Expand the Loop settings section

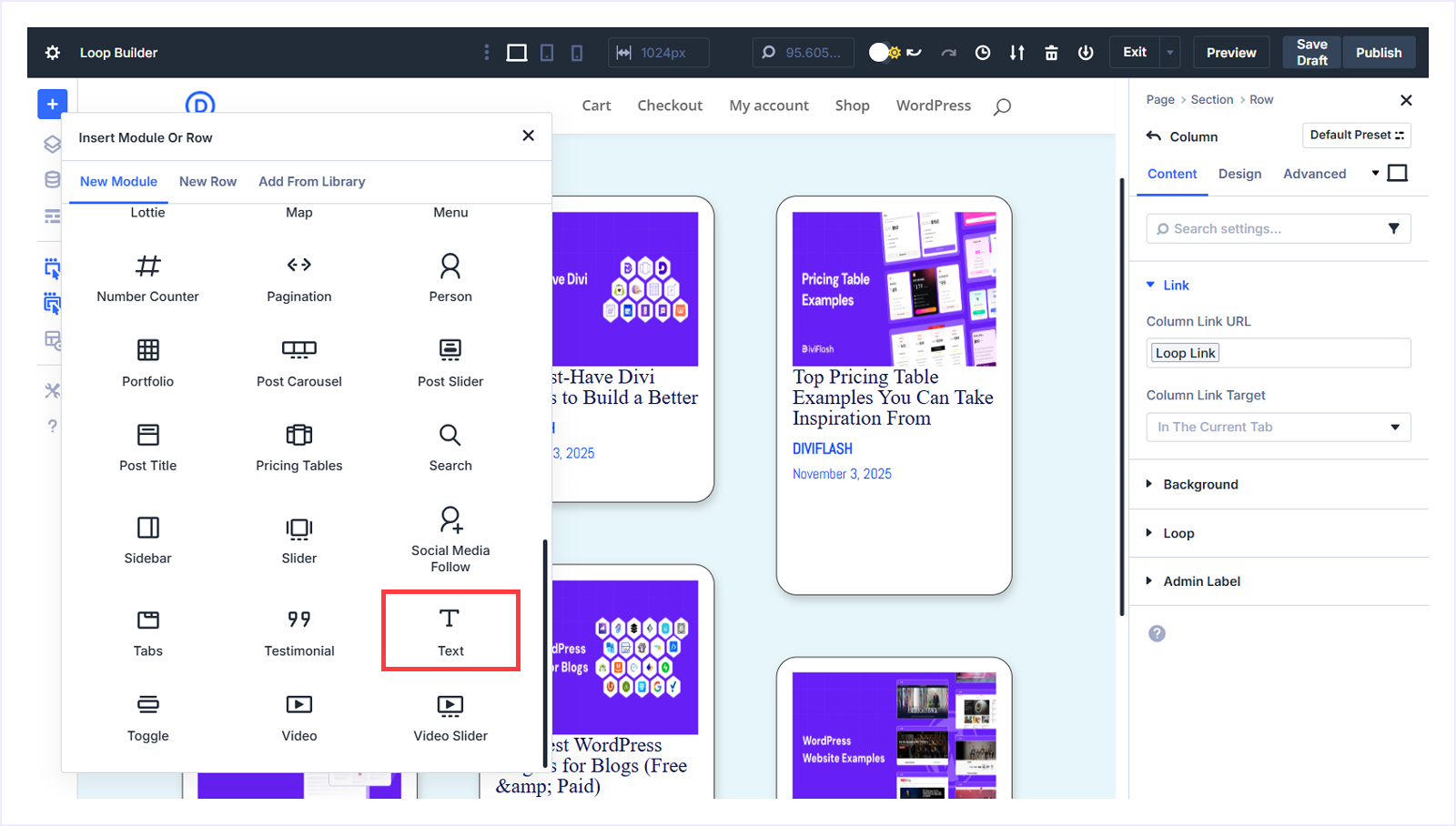(1178, 533)
